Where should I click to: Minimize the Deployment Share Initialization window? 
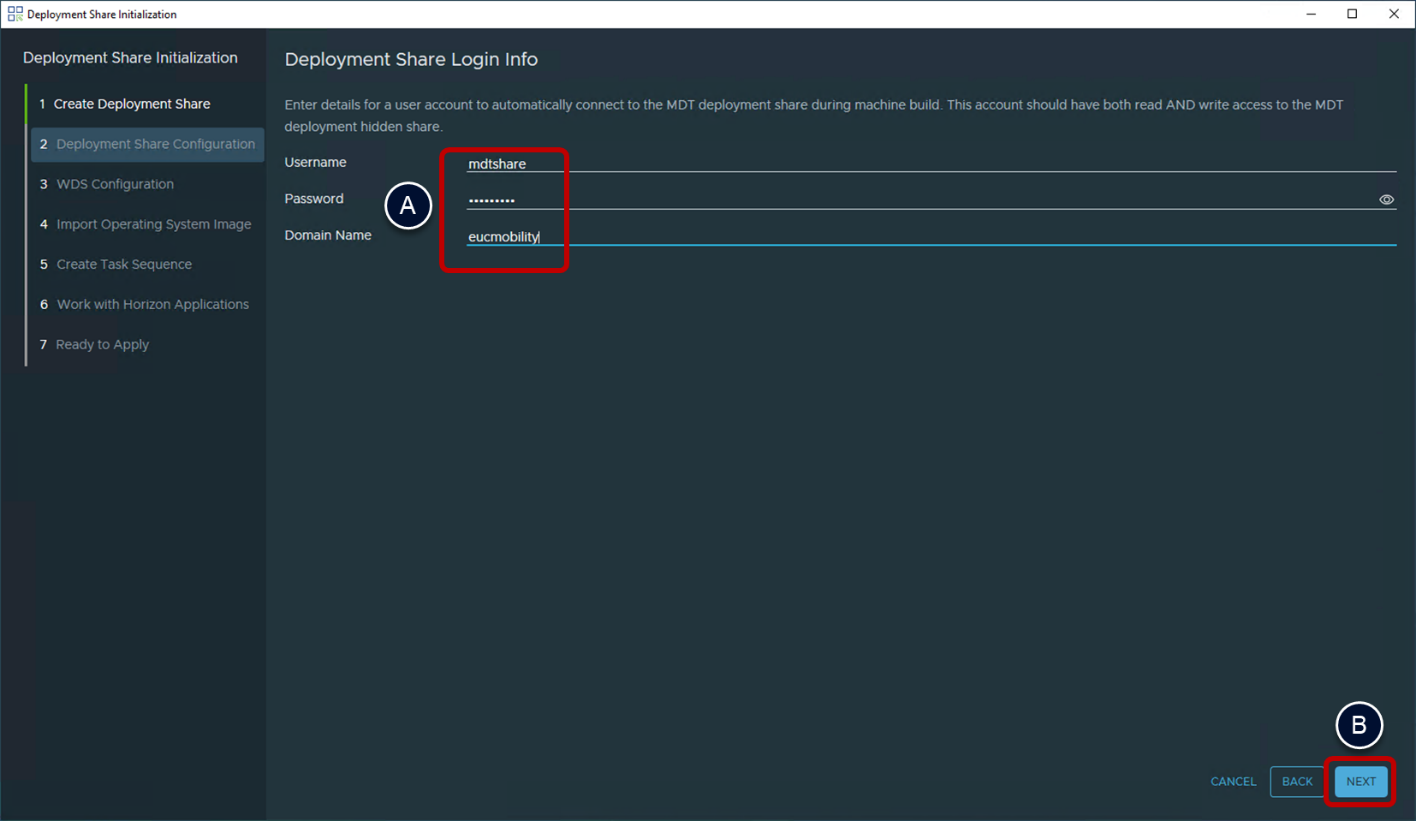click(1310, 14)
